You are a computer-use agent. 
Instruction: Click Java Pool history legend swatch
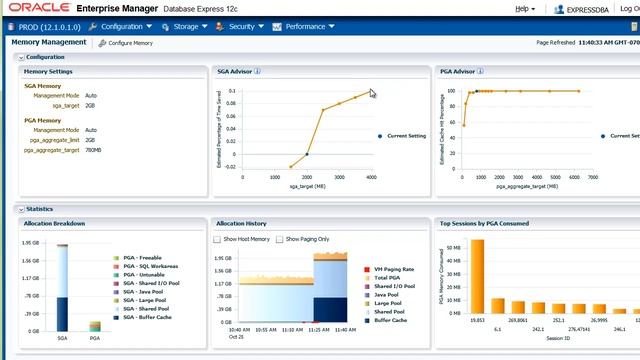[x=367, y=295]
